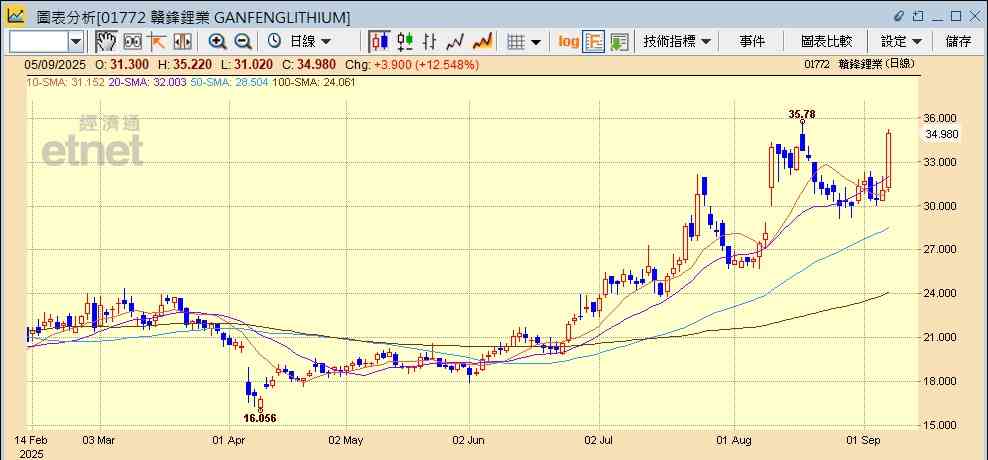Viewport: 988px width, 460px height.
Task: Click the 16.056 low price marker
Action: [260, 418]
